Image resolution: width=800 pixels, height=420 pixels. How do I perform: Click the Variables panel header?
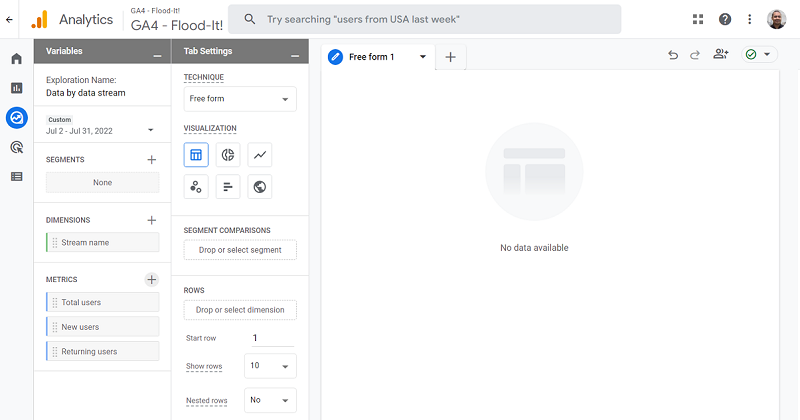103,51
